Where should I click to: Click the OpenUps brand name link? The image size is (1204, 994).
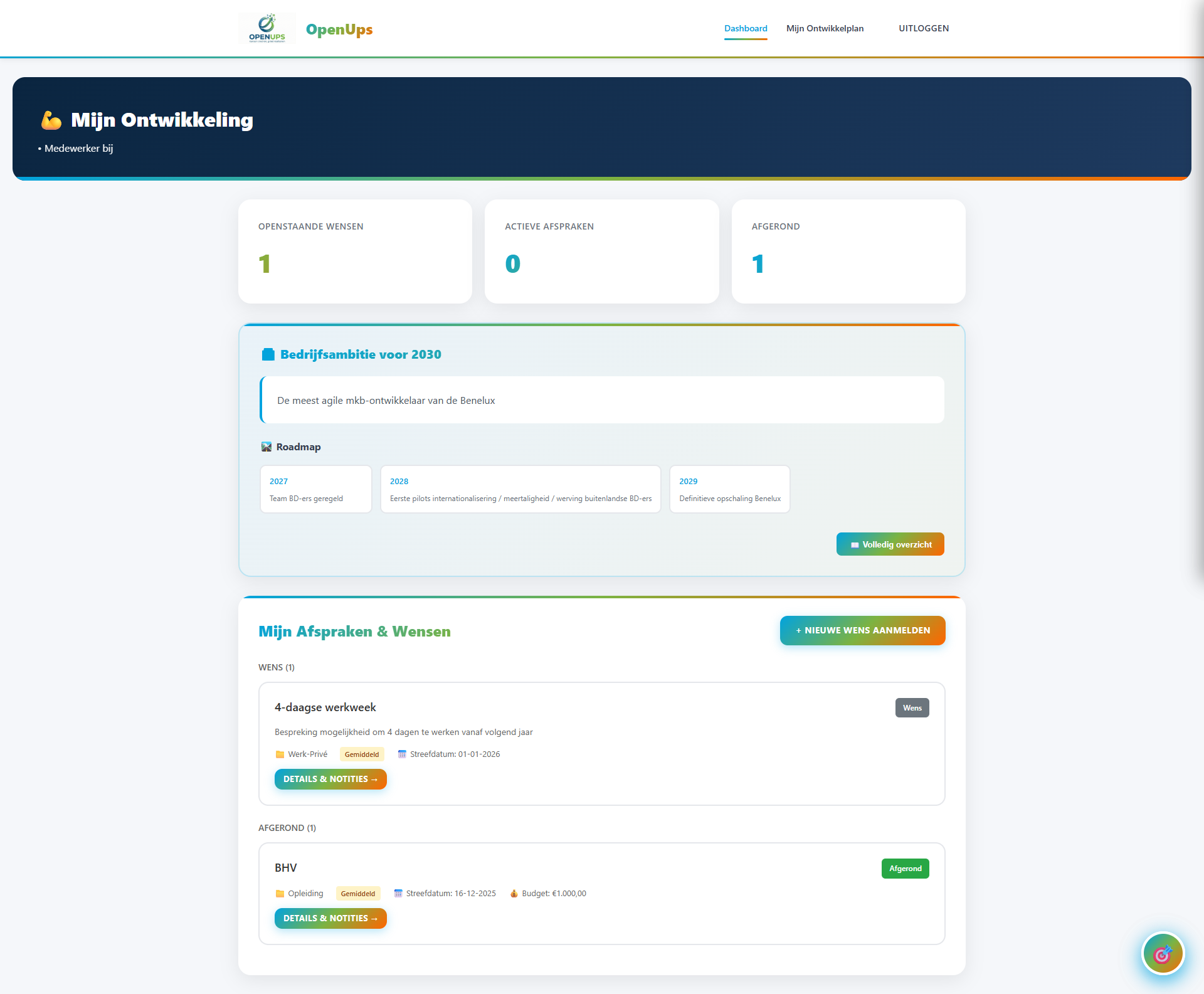339,29
